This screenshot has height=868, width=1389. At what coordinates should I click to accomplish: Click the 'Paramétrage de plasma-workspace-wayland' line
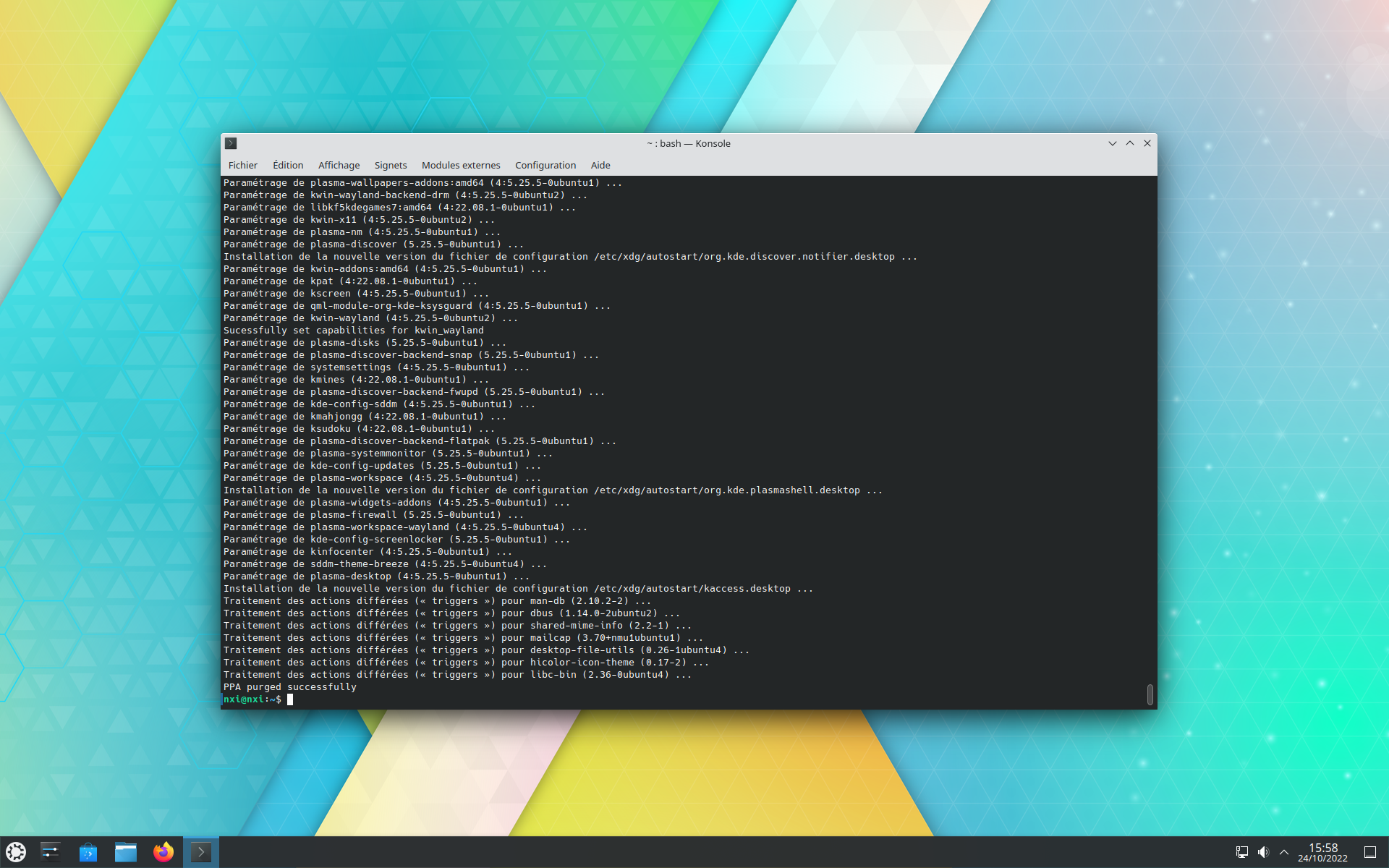point(406,527)
